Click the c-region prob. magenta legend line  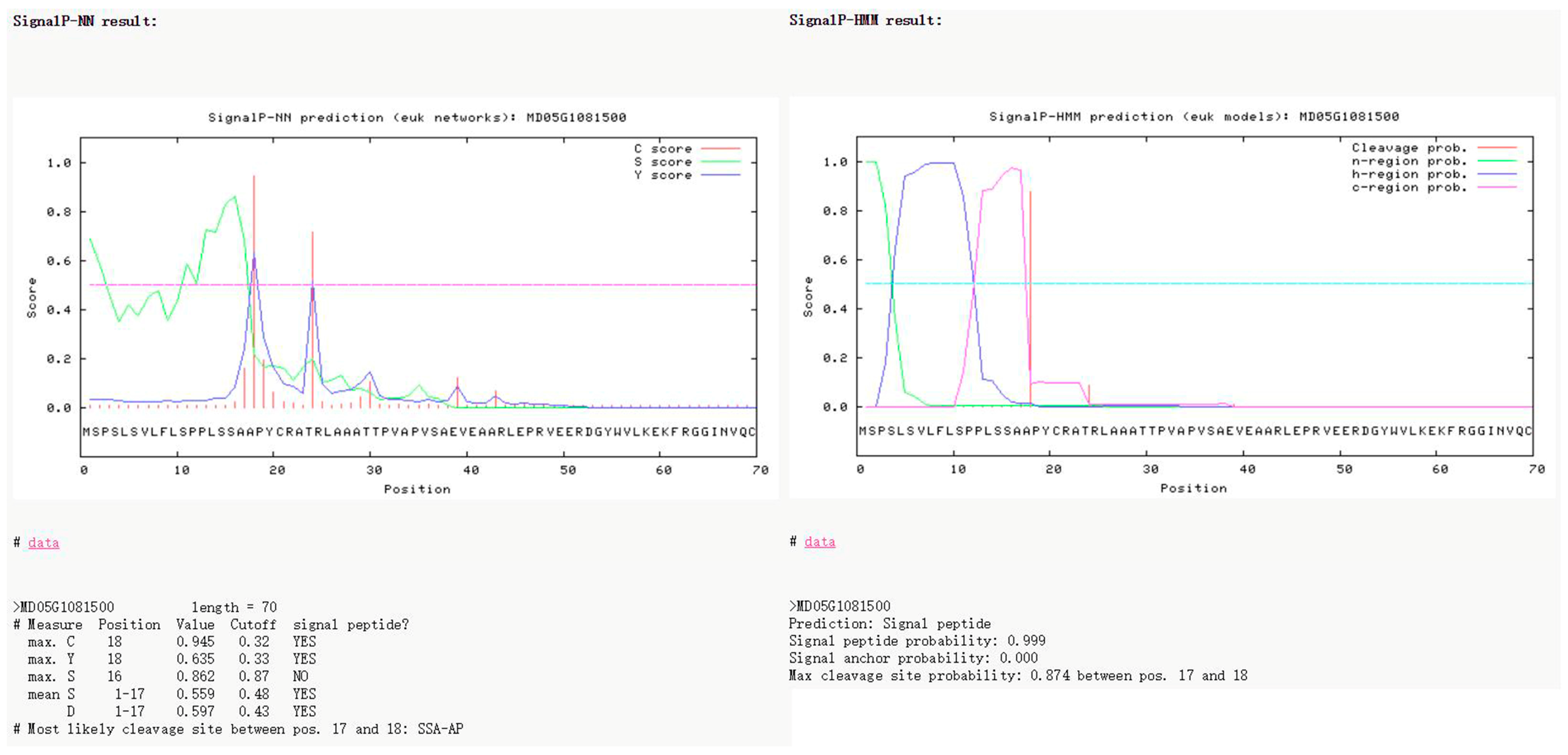(1497, 187)
